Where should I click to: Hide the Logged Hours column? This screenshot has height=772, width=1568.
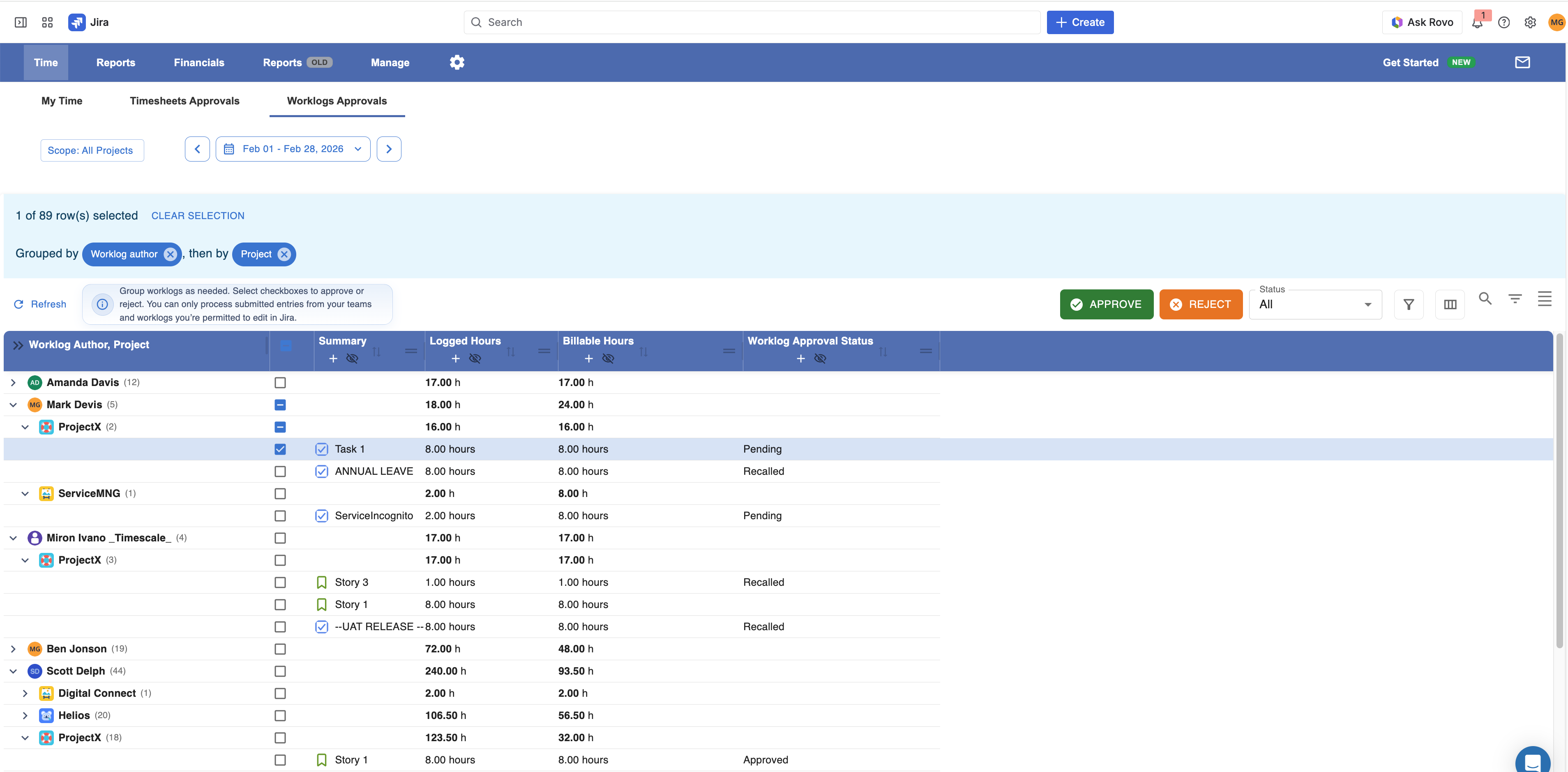[475, 358]
